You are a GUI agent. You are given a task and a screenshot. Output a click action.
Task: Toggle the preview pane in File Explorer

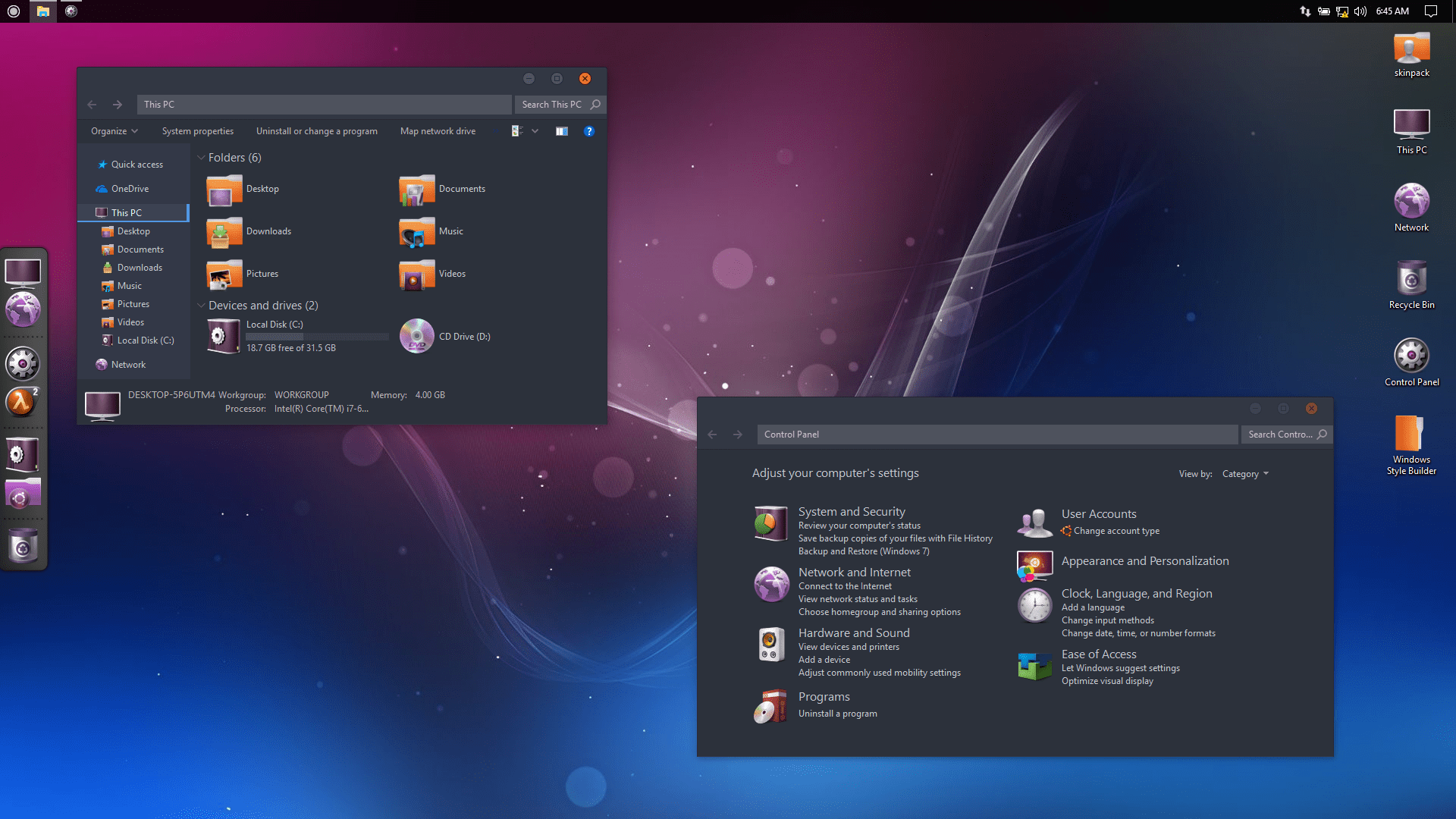pyautogui.click(x=562, y=130)
